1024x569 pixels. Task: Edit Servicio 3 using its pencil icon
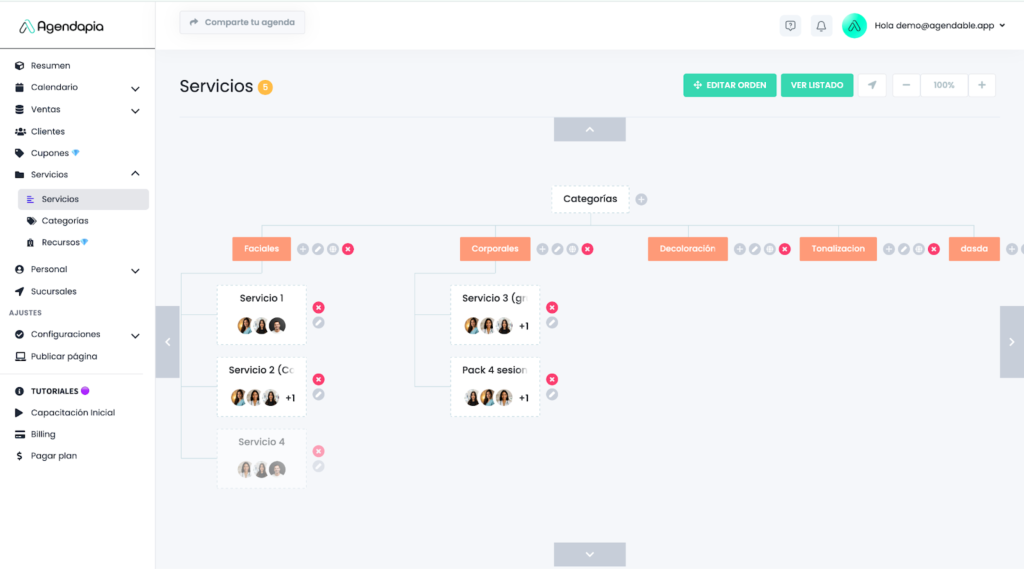click(x=552, y=323)
